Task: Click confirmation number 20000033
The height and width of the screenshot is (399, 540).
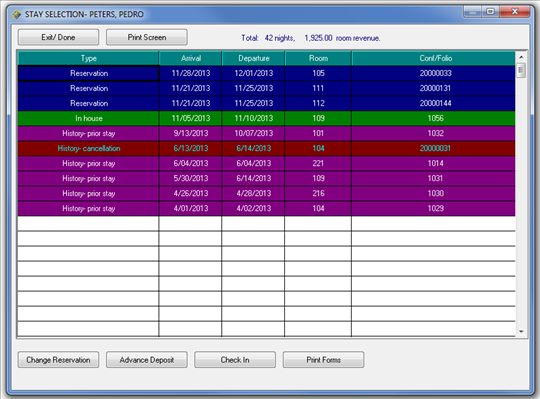Action: 434,73
